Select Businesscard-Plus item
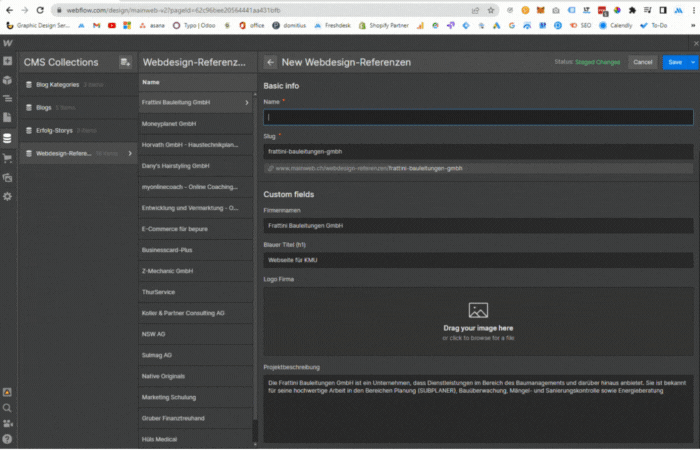Image resolution: width=700 pixels, height=450 pixels. [196, 250]
